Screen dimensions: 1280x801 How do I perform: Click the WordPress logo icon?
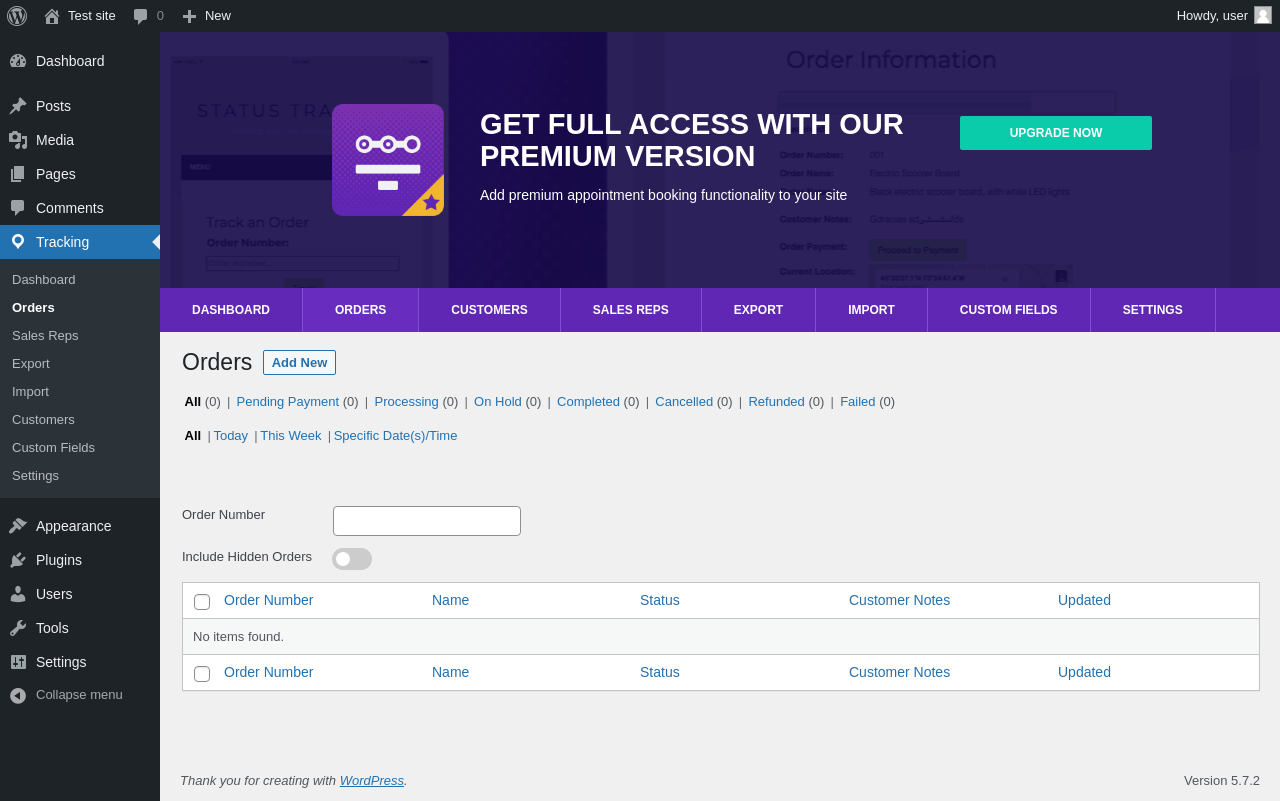point(17,16)
